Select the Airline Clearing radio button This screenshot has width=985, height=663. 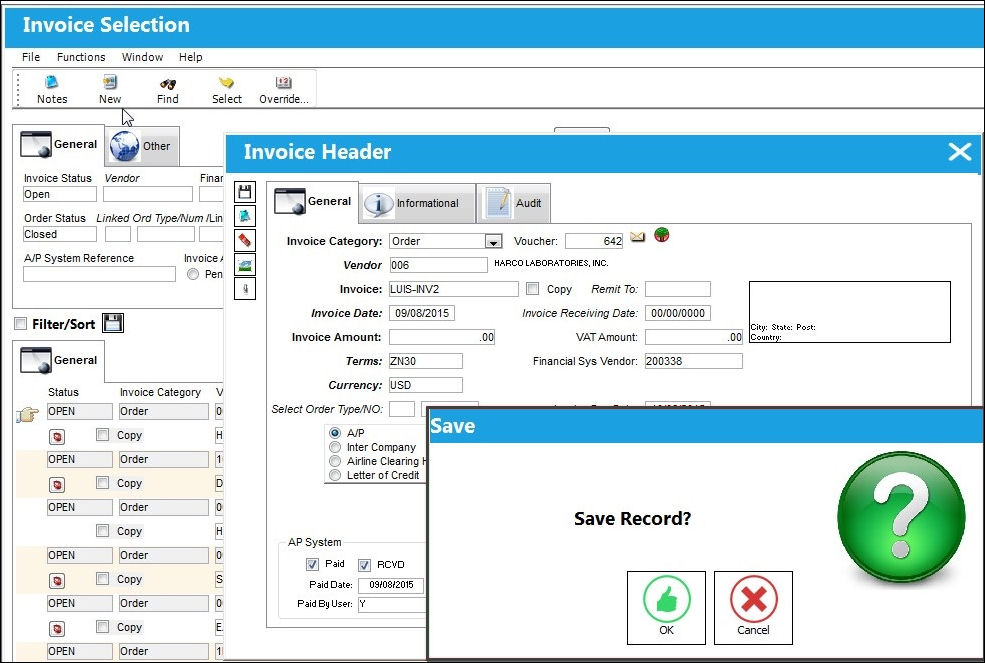click(x=335, y=461)
